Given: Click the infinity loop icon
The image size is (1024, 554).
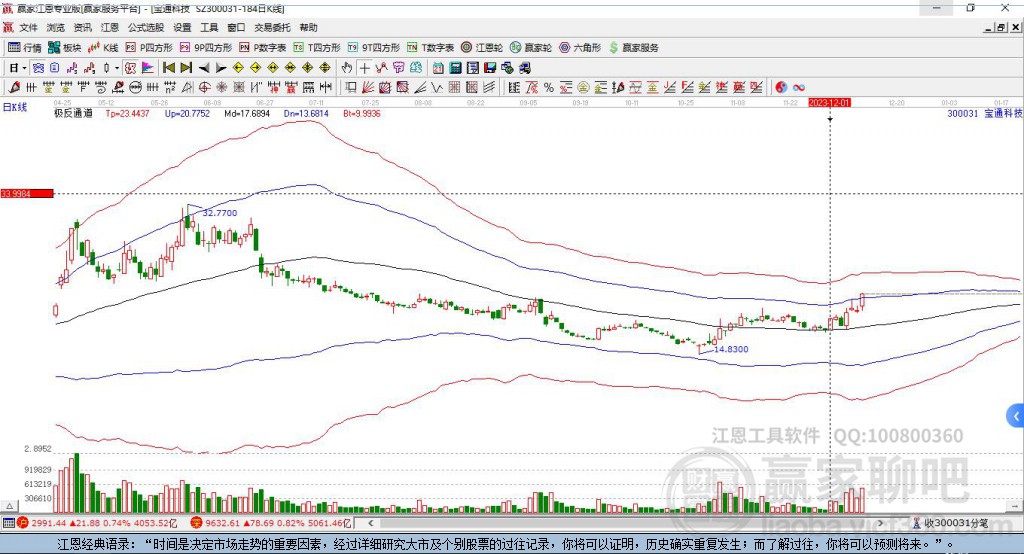Looking at the screenshot, I should tap(799, 88).
